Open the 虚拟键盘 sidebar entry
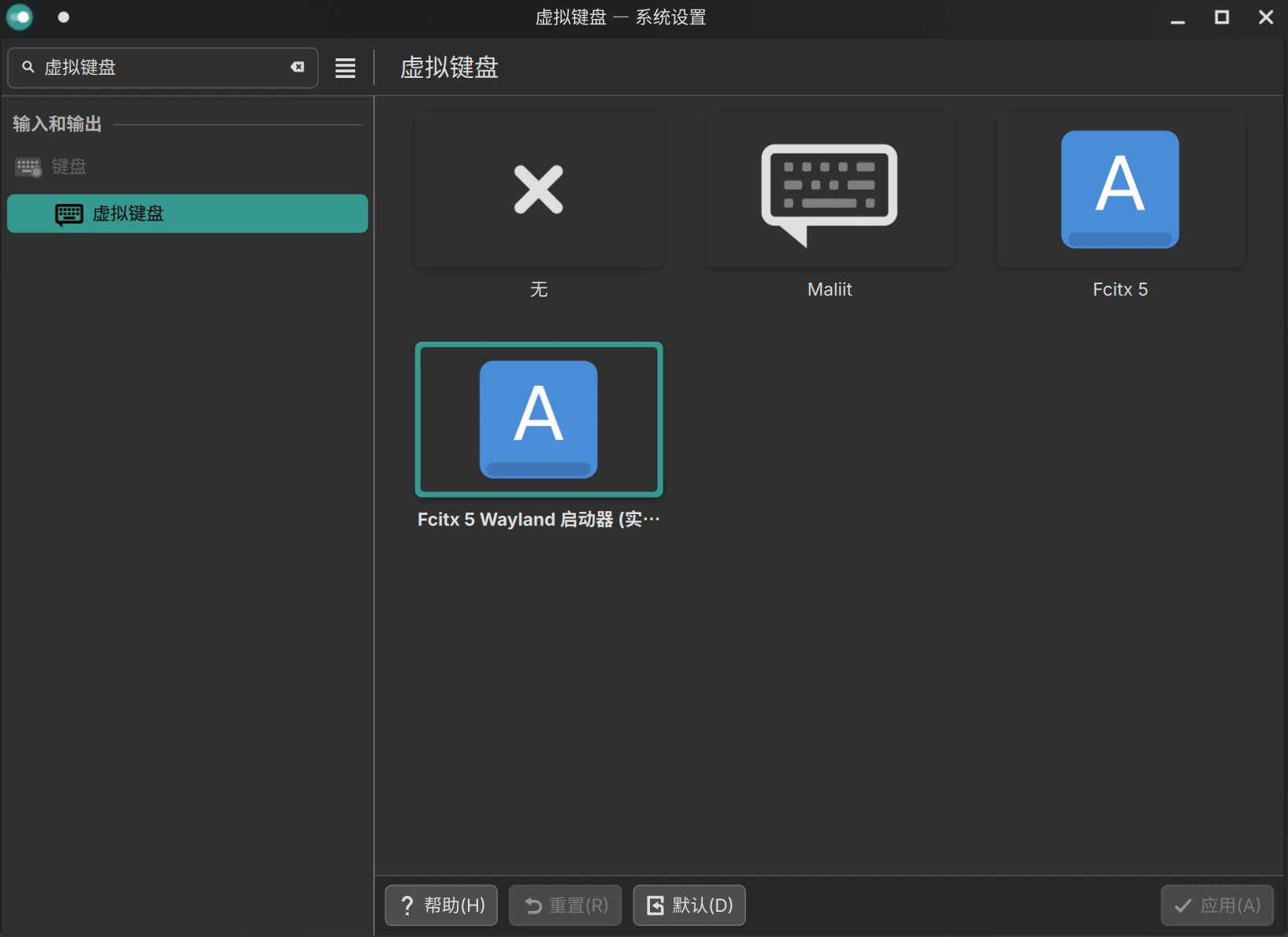This screenshot has height=937, width=1288. (x=187, y=213)
